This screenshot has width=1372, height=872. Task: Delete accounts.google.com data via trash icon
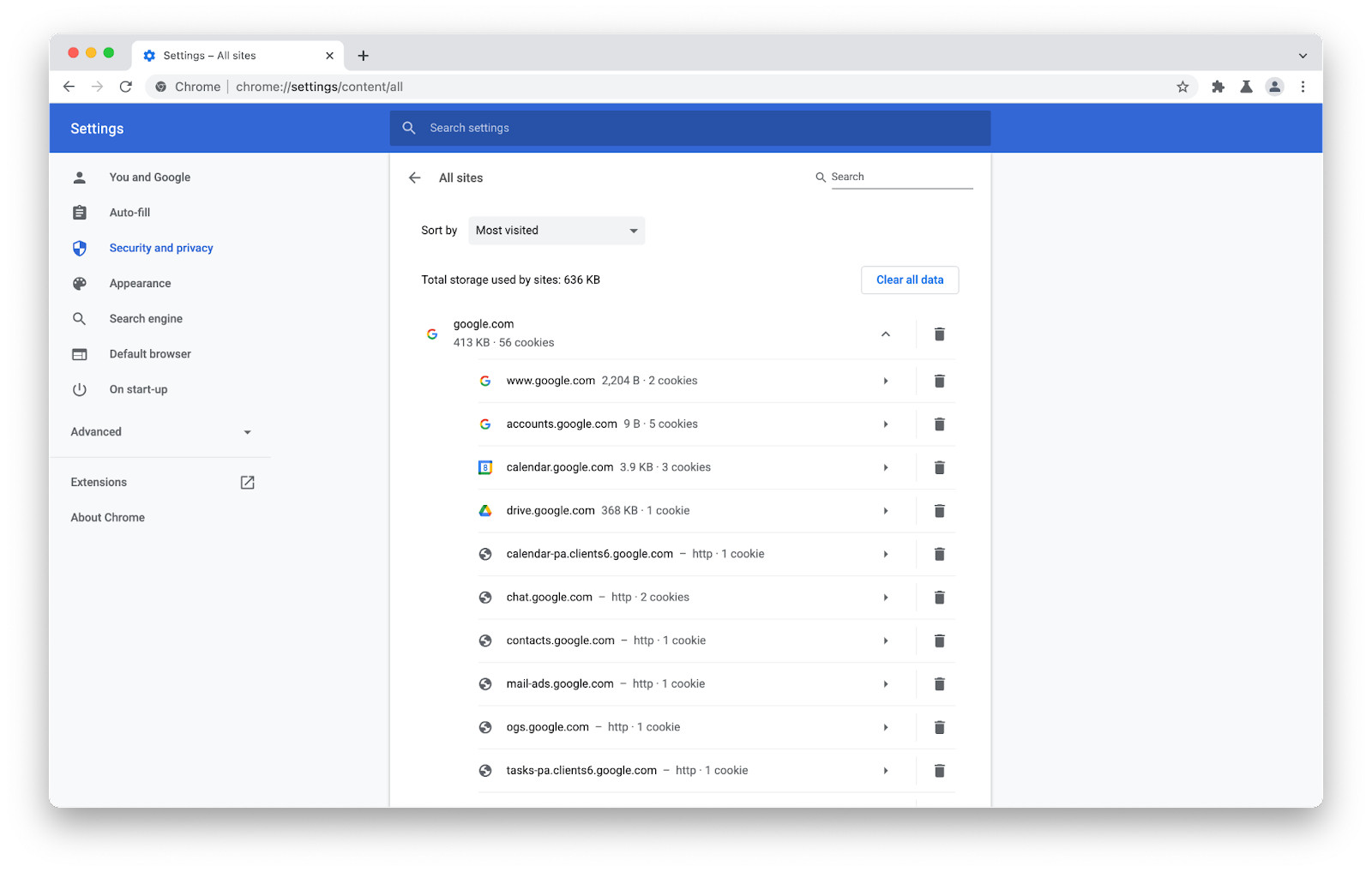click(939, 424)
